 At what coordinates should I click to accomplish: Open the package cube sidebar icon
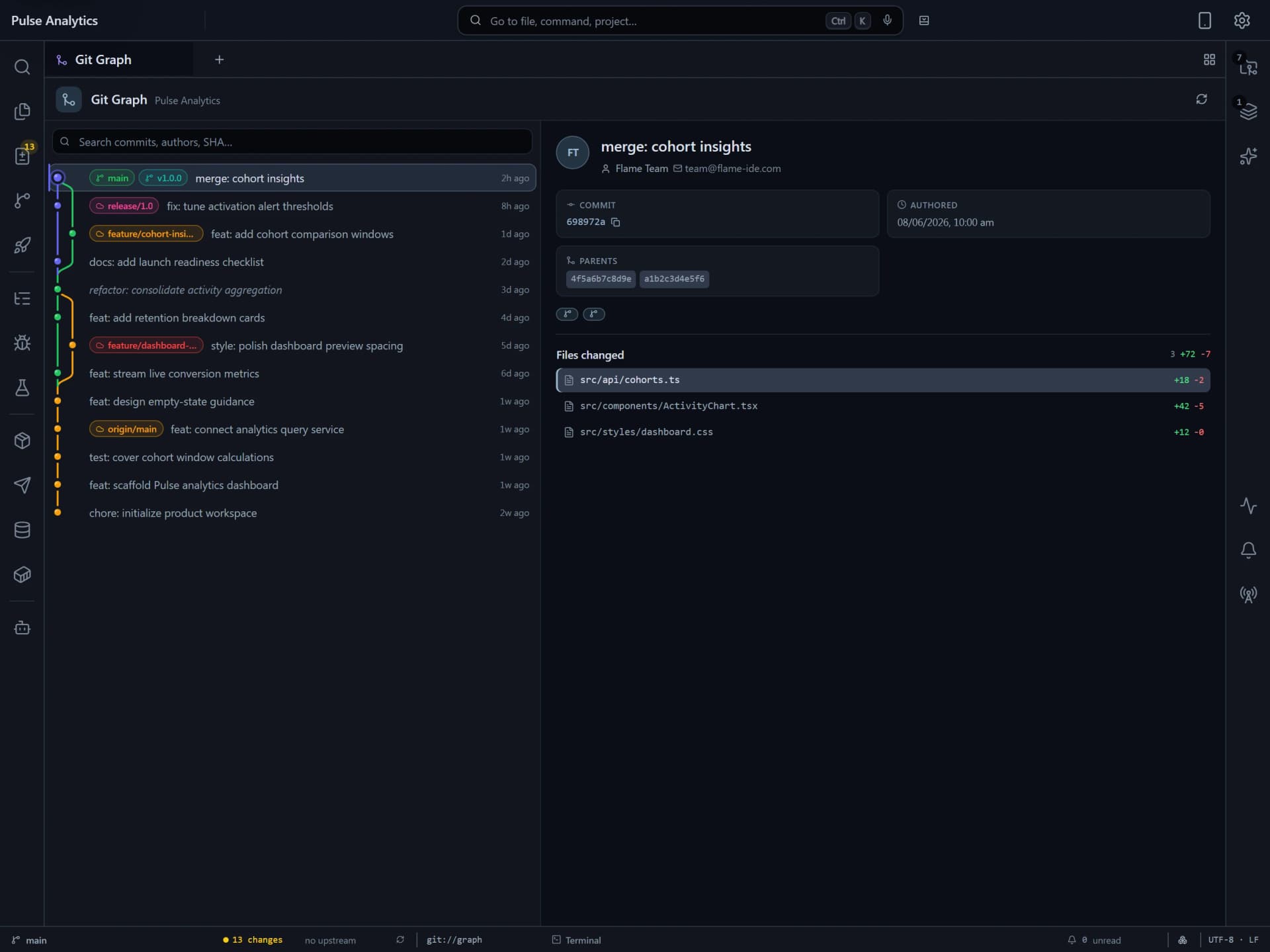[x=22, y=441]
